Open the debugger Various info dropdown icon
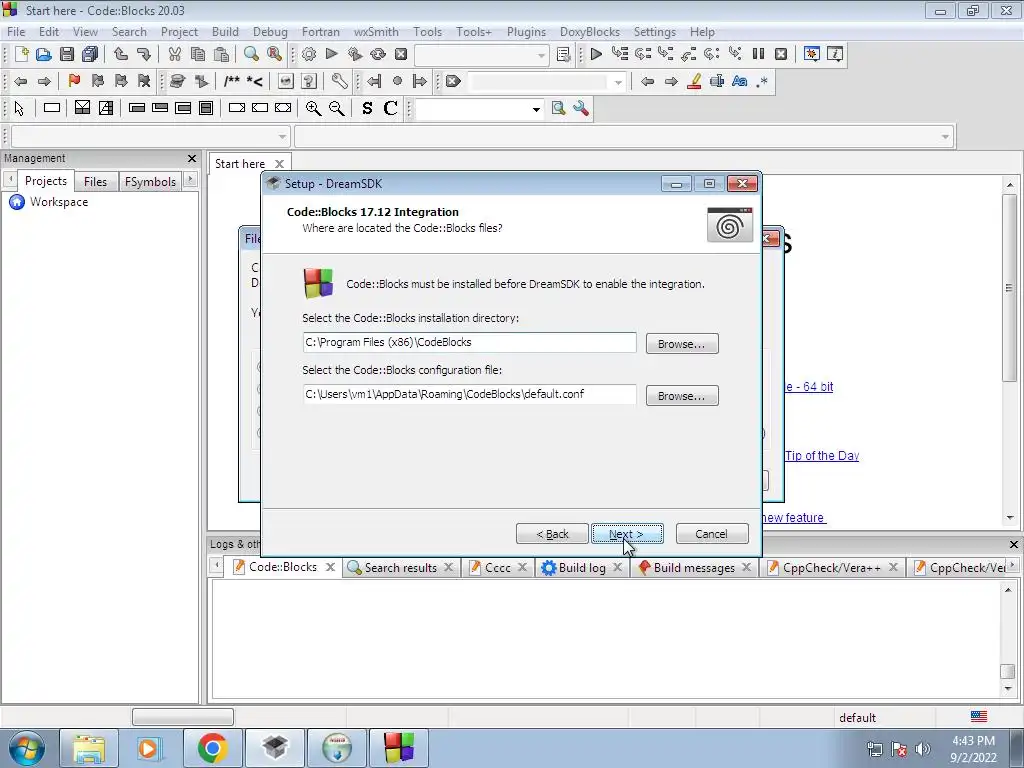Screen dimensions: 1024x768 (x=835, y=54)
